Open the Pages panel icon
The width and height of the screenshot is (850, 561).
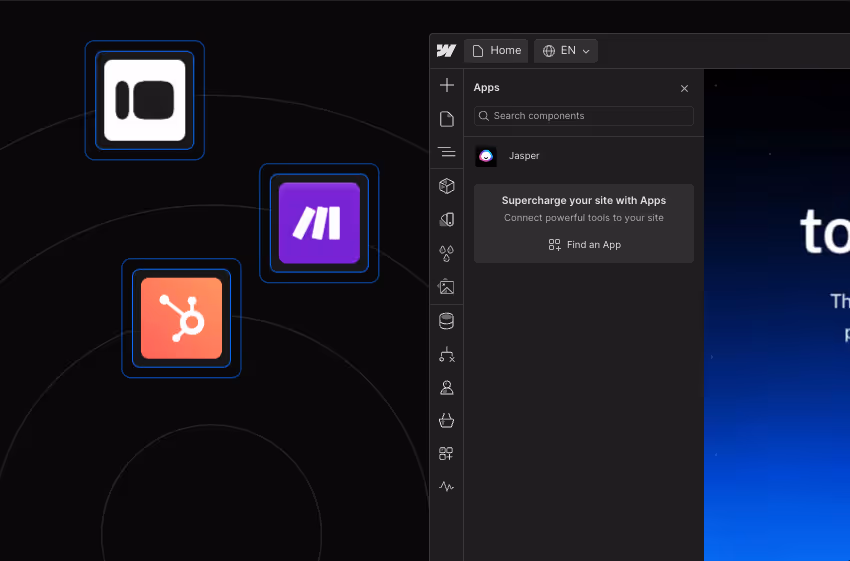447,119
